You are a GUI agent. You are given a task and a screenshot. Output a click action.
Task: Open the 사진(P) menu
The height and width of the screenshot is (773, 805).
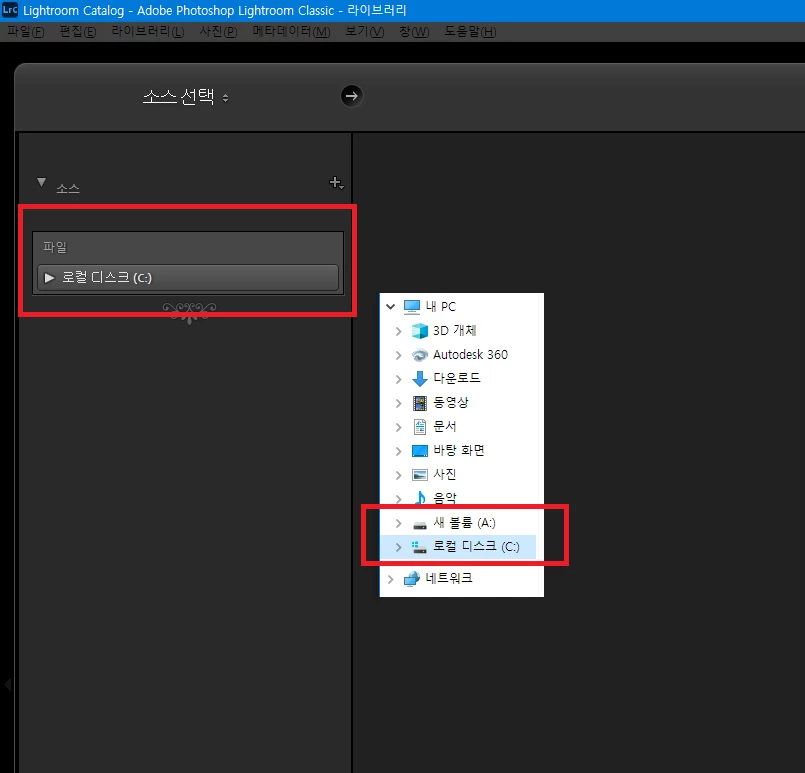[218, 32]
